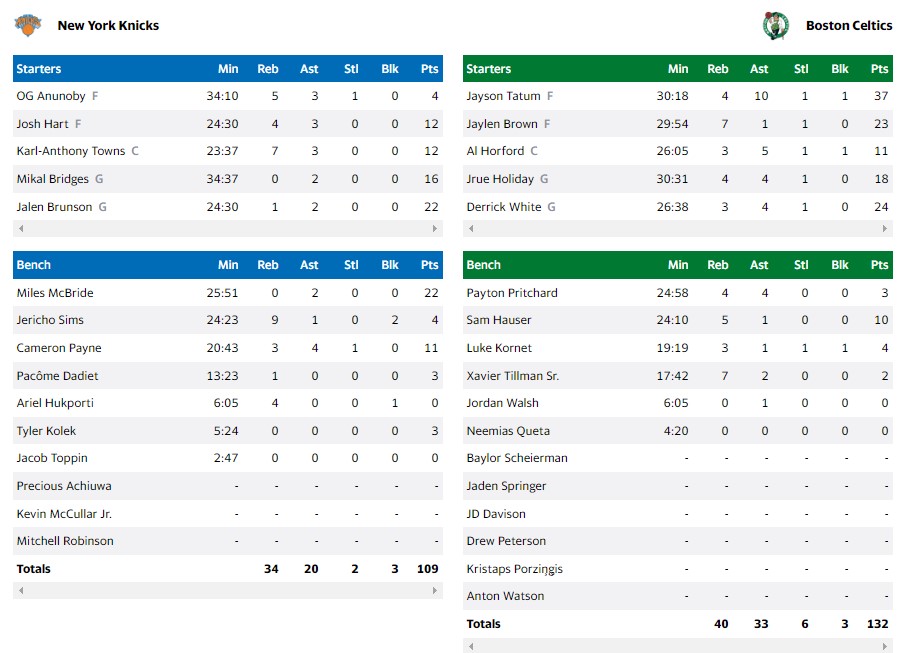Click Reb column header in Celtics starters

(x=718, y=69)
